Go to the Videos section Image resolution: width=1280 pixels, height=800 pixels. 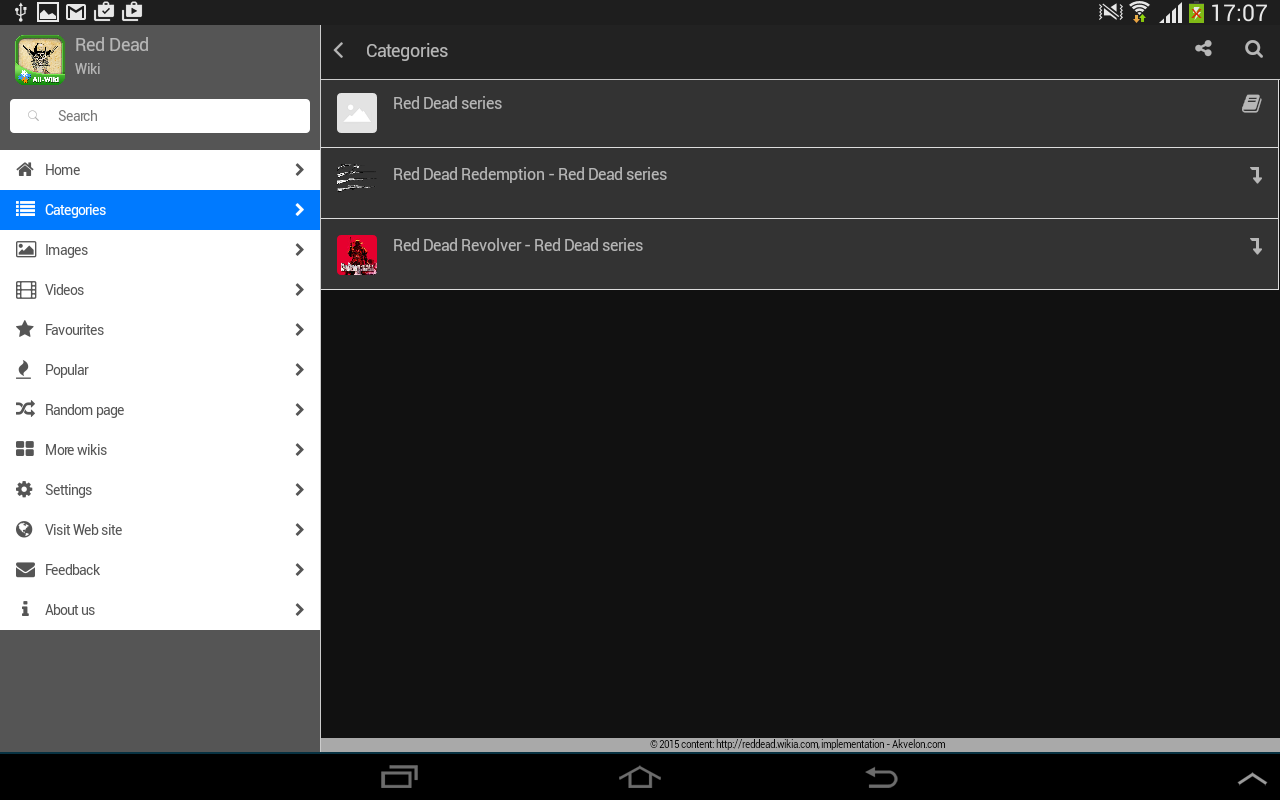pyautogui.click(x=160, y=290)
